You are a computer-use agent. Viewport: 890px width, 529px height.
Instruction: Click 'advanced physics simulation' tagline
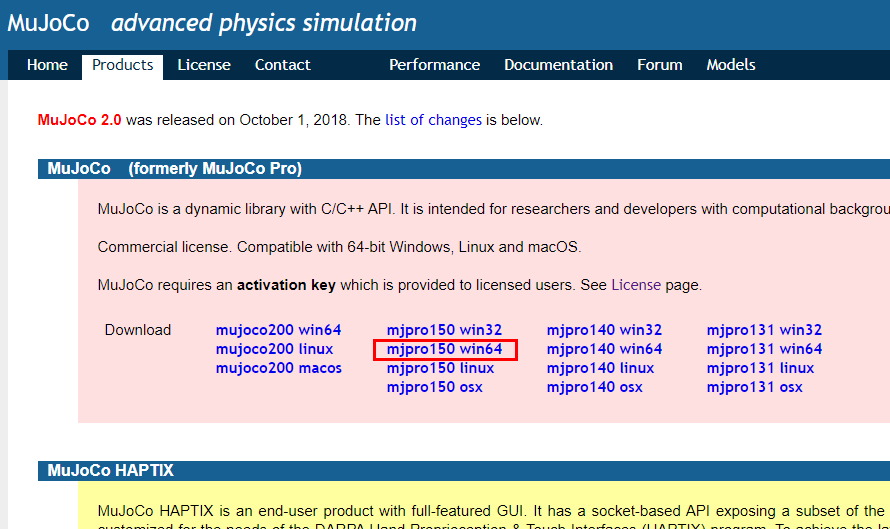(263, 23)
